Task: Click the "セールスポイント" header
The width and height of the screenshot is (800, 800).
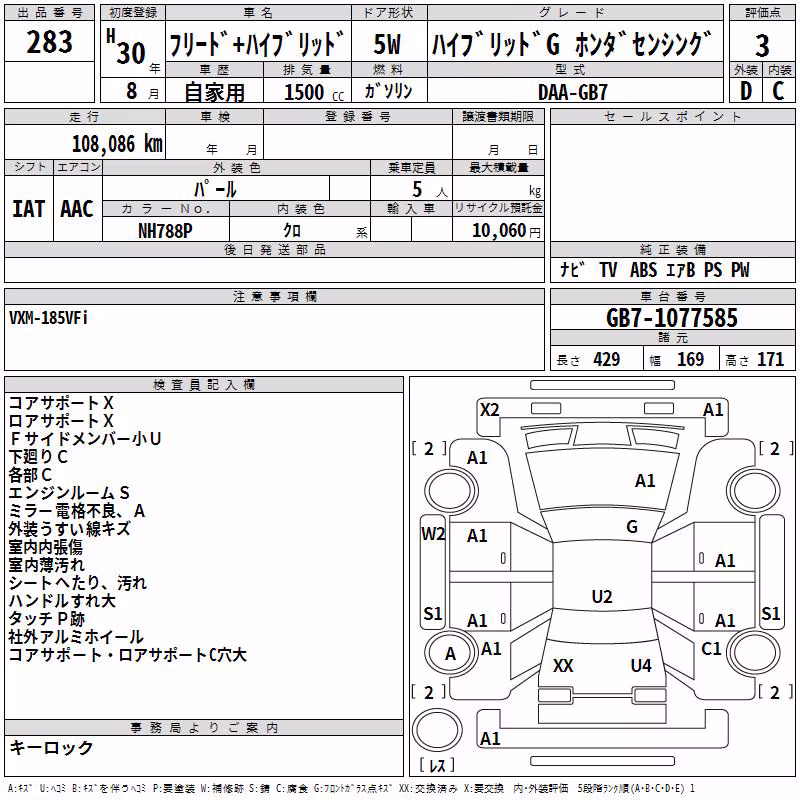Action: (672, 116)
